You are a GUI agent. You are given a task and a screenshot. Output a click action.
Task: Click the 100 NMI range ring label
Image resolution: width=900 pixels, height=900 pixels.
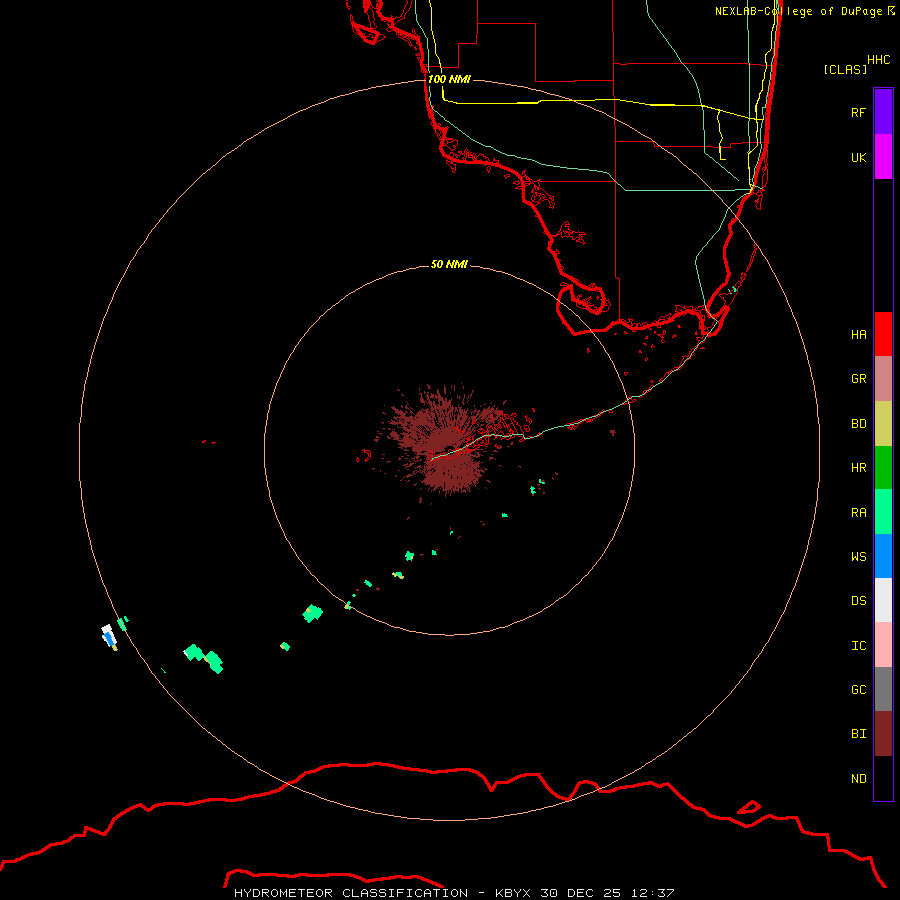[449, 79]
